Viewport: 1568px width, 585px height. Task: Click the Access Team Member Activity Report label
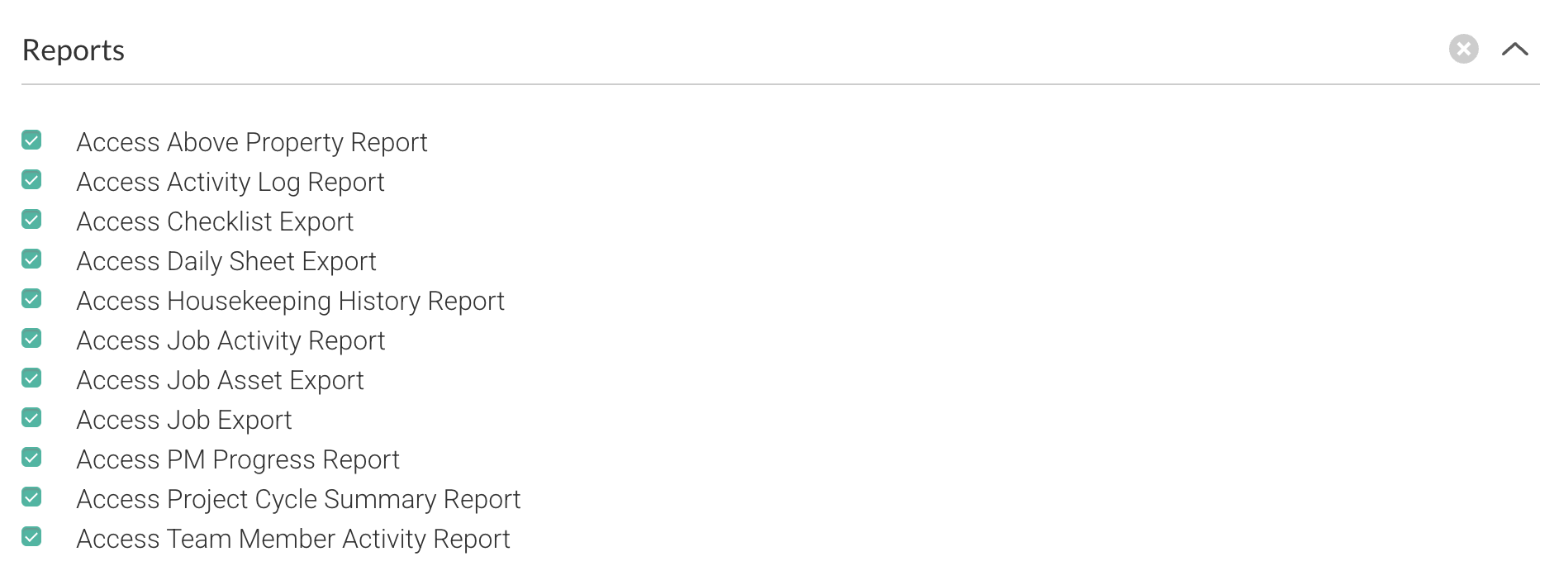[x=293, y=539]
